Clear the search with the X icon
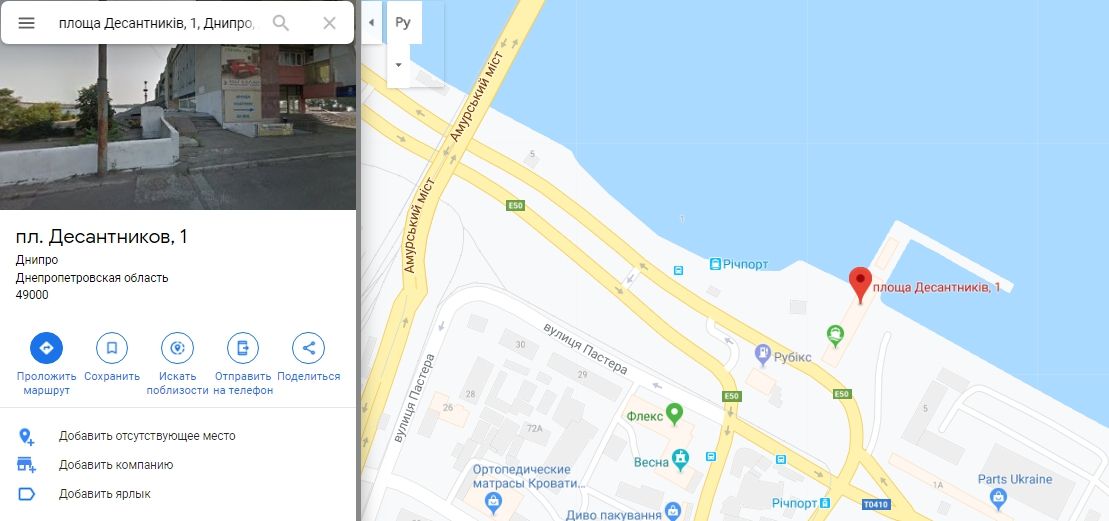1109x521 pixels. [329, 23]
